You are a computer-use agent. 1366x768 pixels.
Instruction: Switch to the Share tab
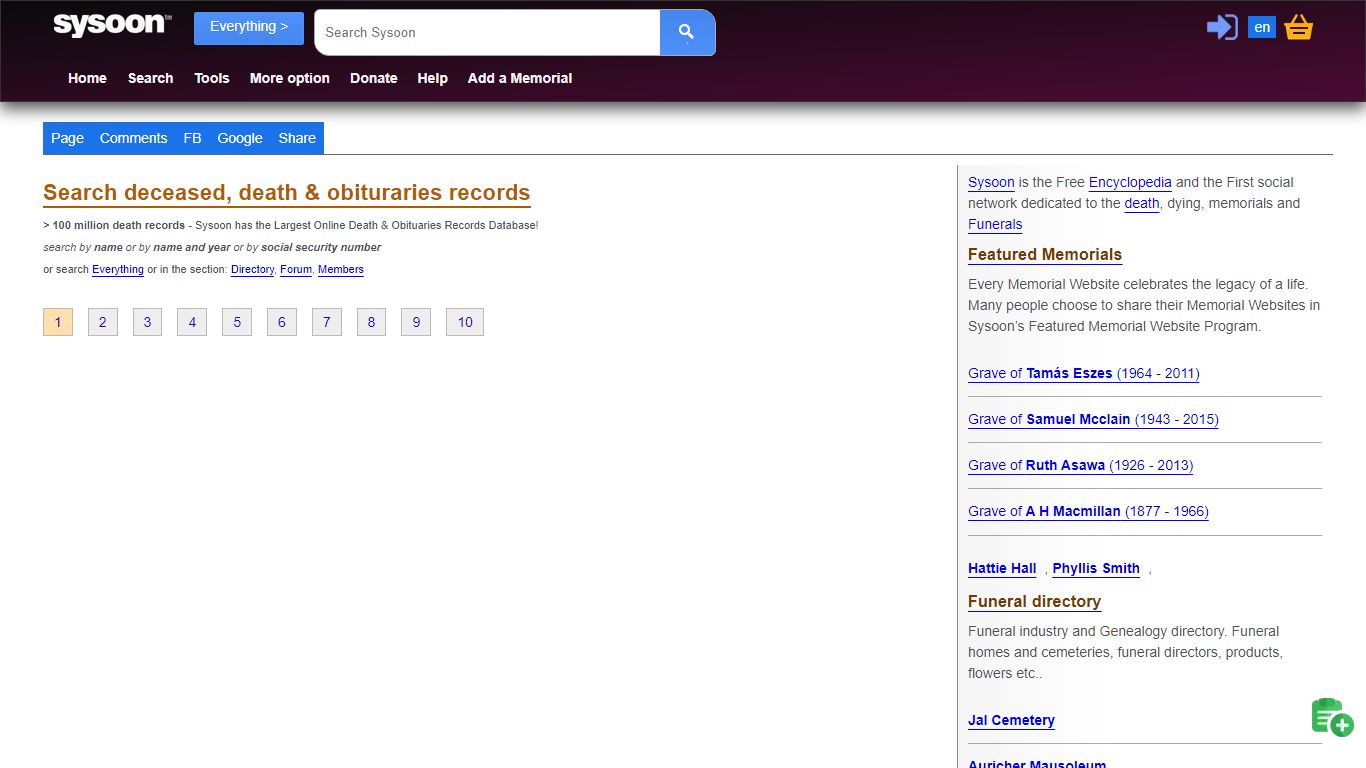pyautogui.click(x=297, y=138)
